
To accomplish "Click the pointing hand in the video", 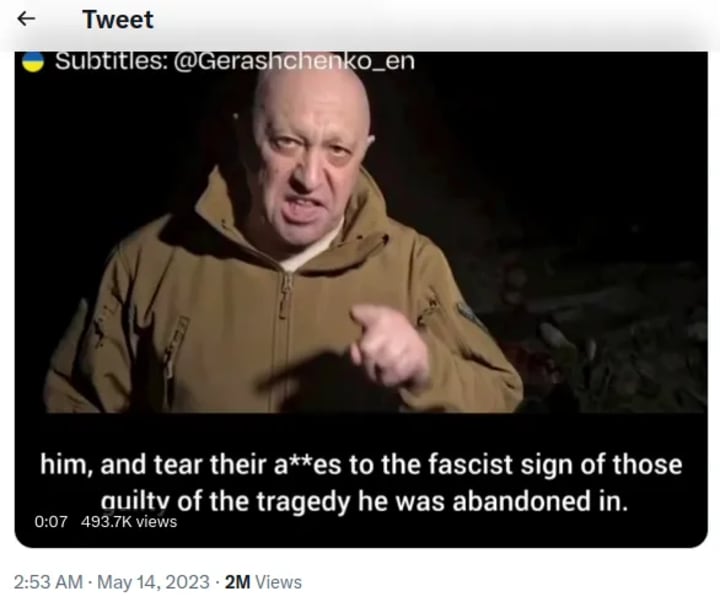I will coord(389,351).
